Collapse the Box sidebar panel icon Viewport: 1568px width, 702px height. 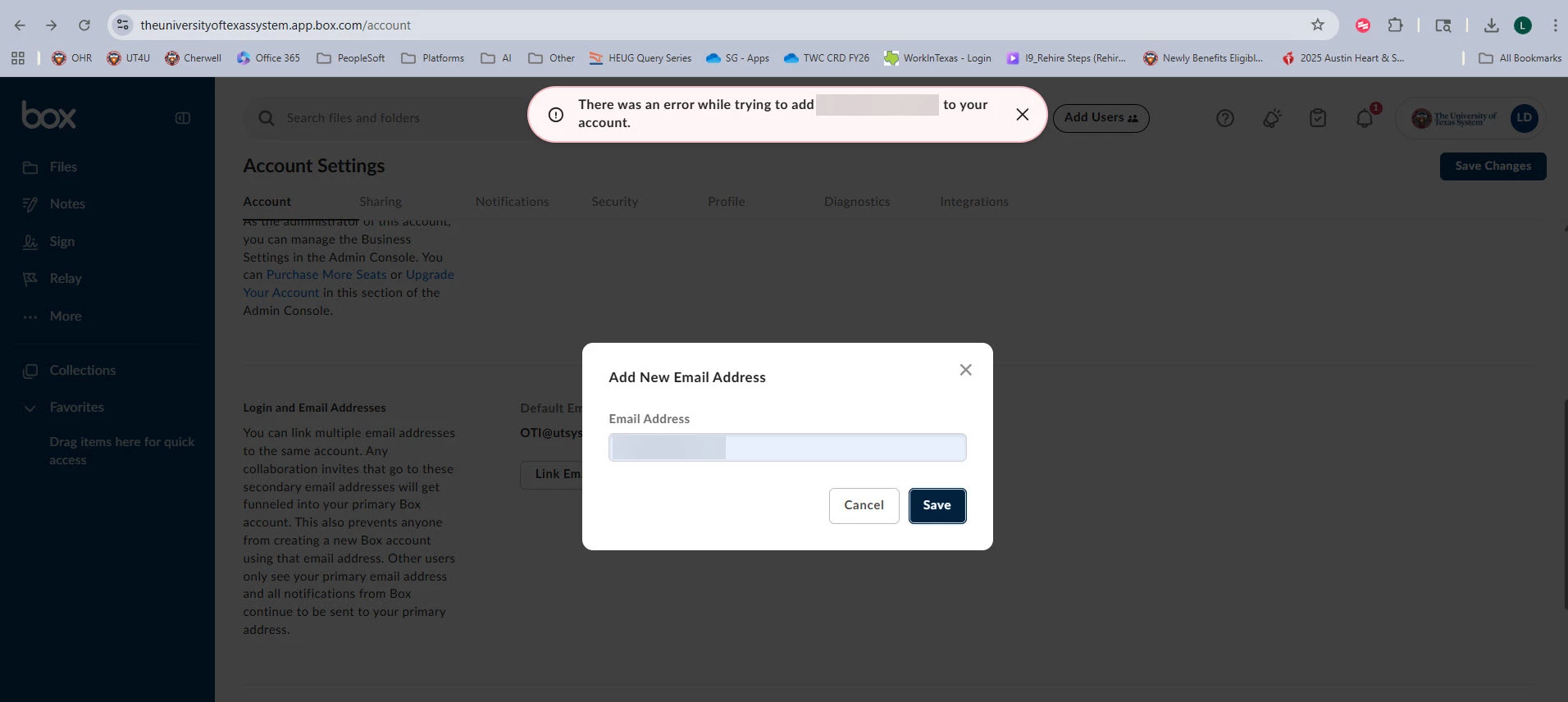pos(183,118)
